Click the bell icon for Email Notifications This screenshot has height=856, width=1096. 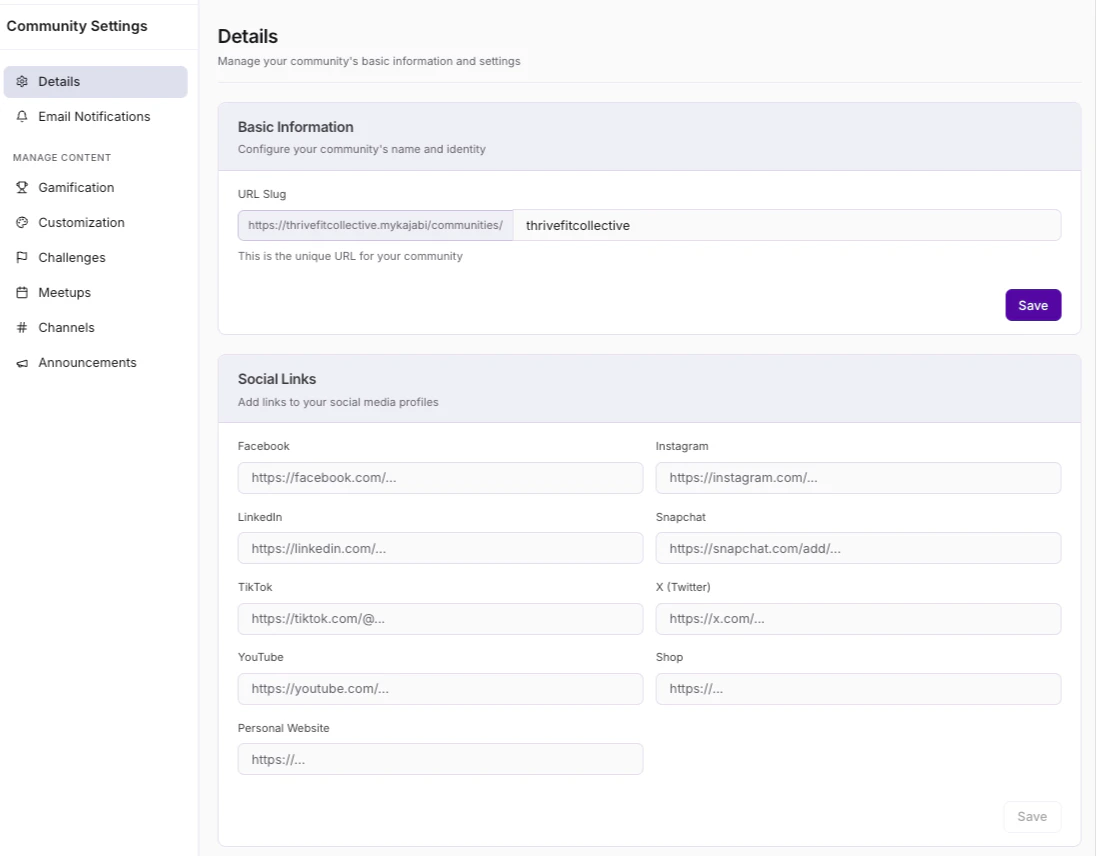click(22, 117)
